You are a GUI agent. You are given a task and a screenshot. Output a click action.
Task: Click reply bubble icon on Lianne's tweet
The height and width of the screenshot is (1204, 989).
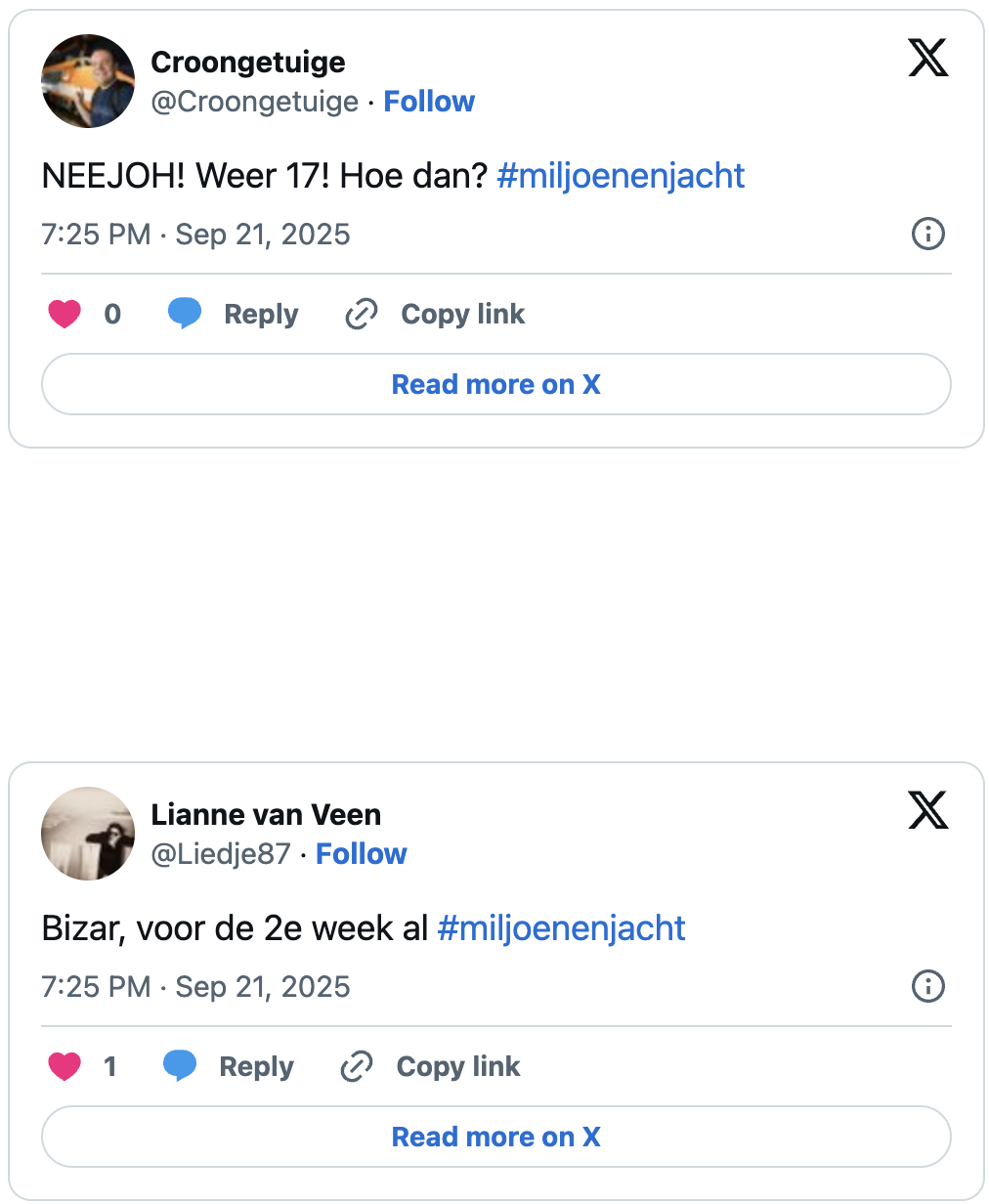[180, 1067]
